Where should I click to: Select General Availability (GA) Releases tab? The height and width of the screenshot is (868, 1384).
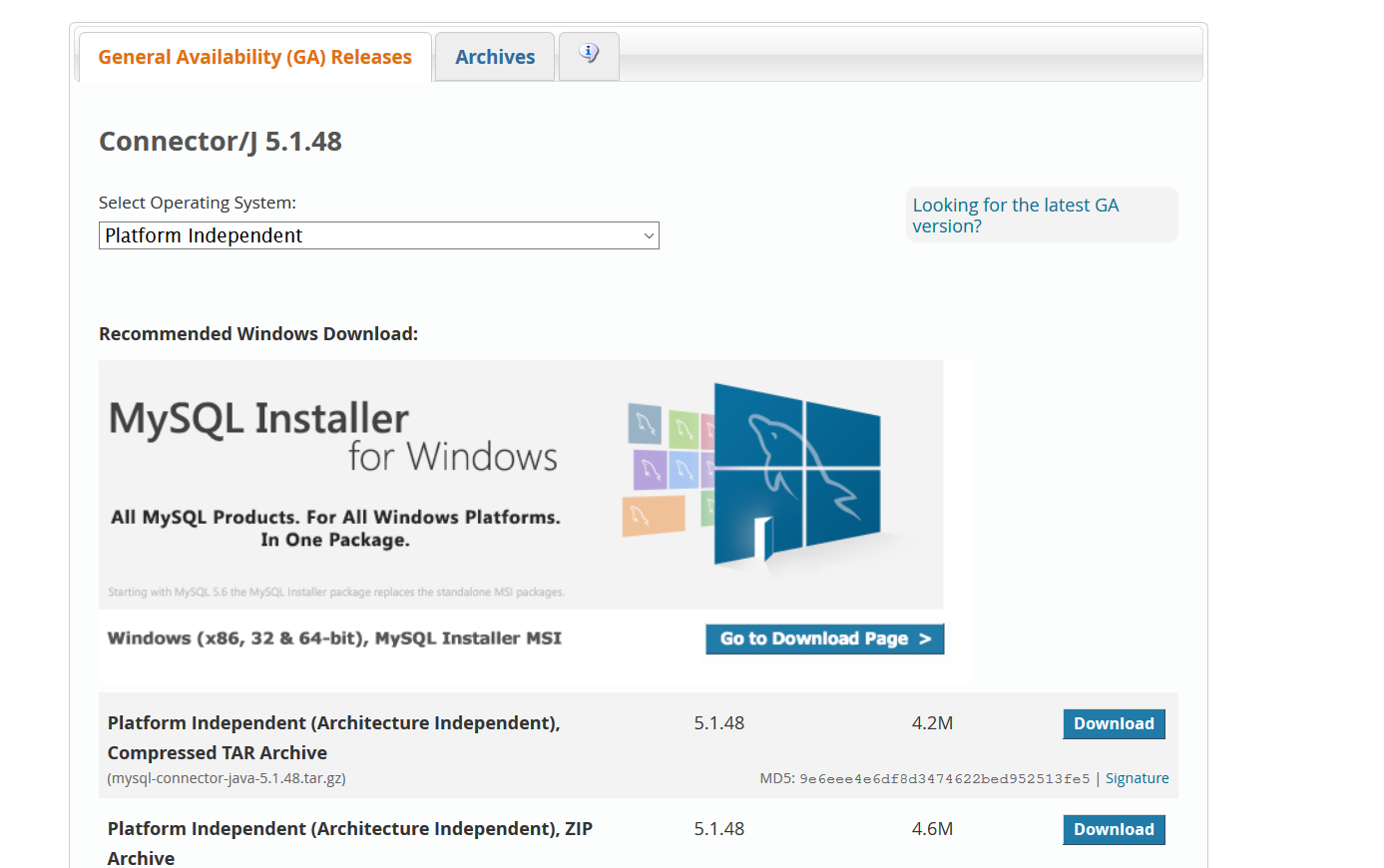tap(254, 57)
